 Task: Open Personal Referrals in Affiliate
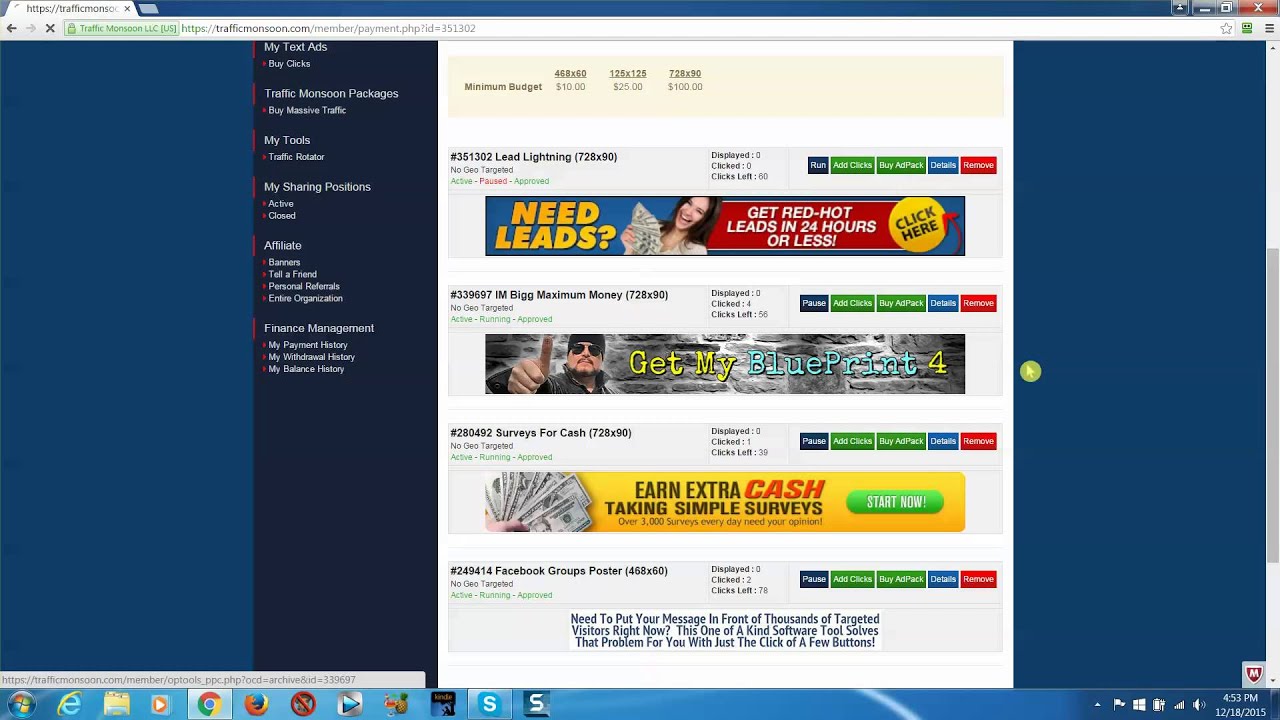point(304,286)
